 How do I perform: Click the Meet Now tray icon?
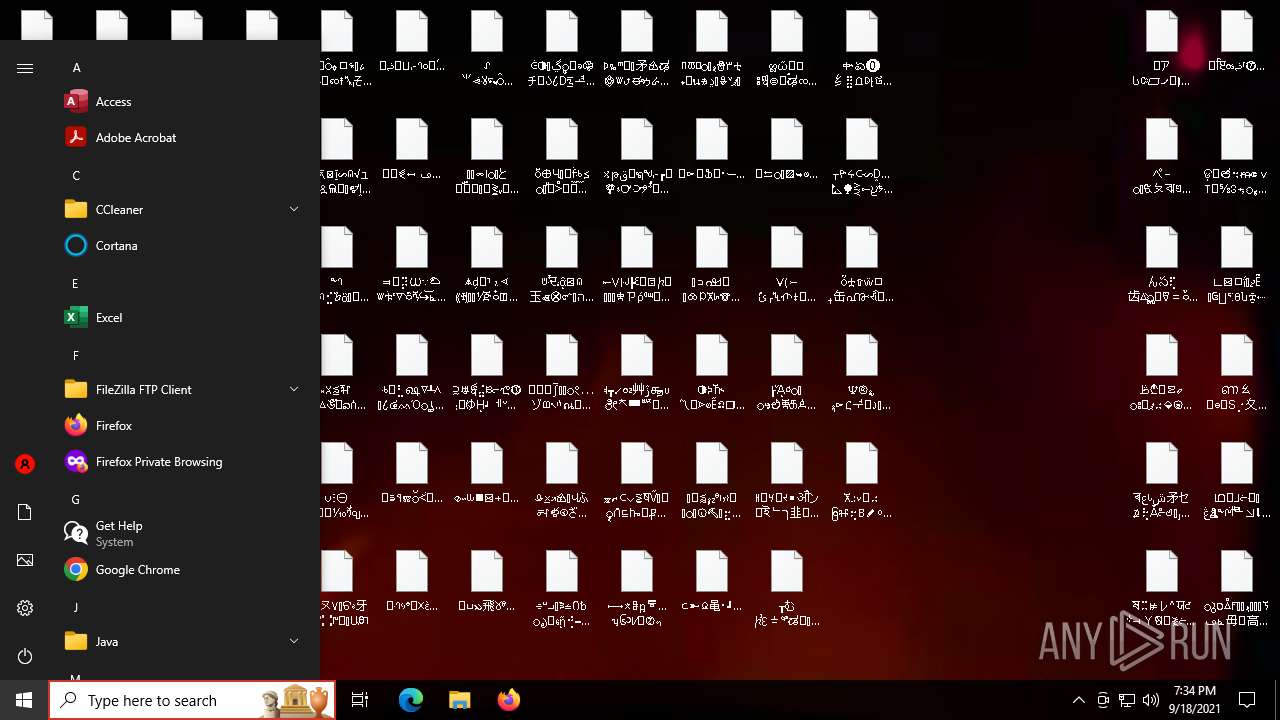tap(1103, 700)
